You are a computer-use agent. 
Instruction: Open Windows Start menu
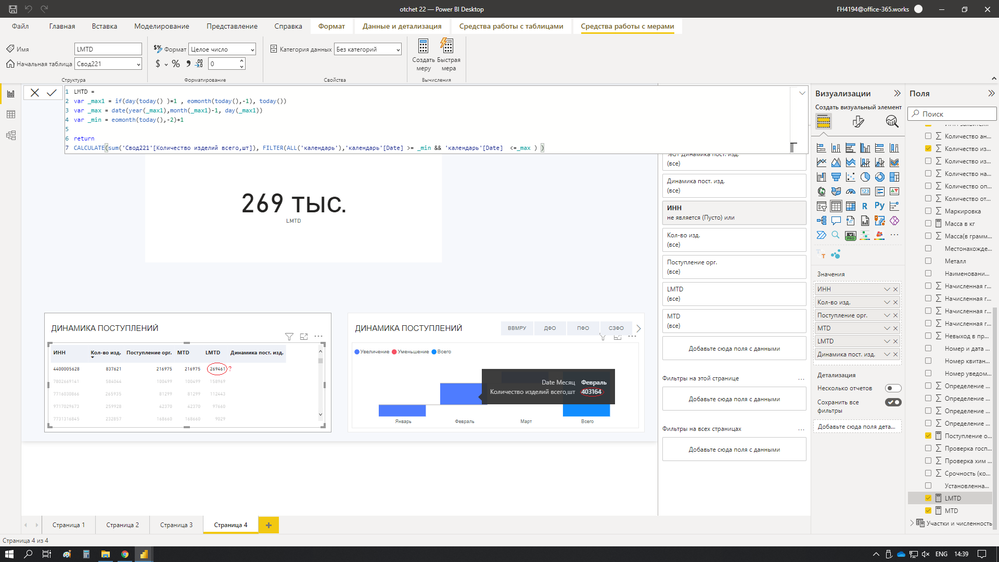click(9, 554)
